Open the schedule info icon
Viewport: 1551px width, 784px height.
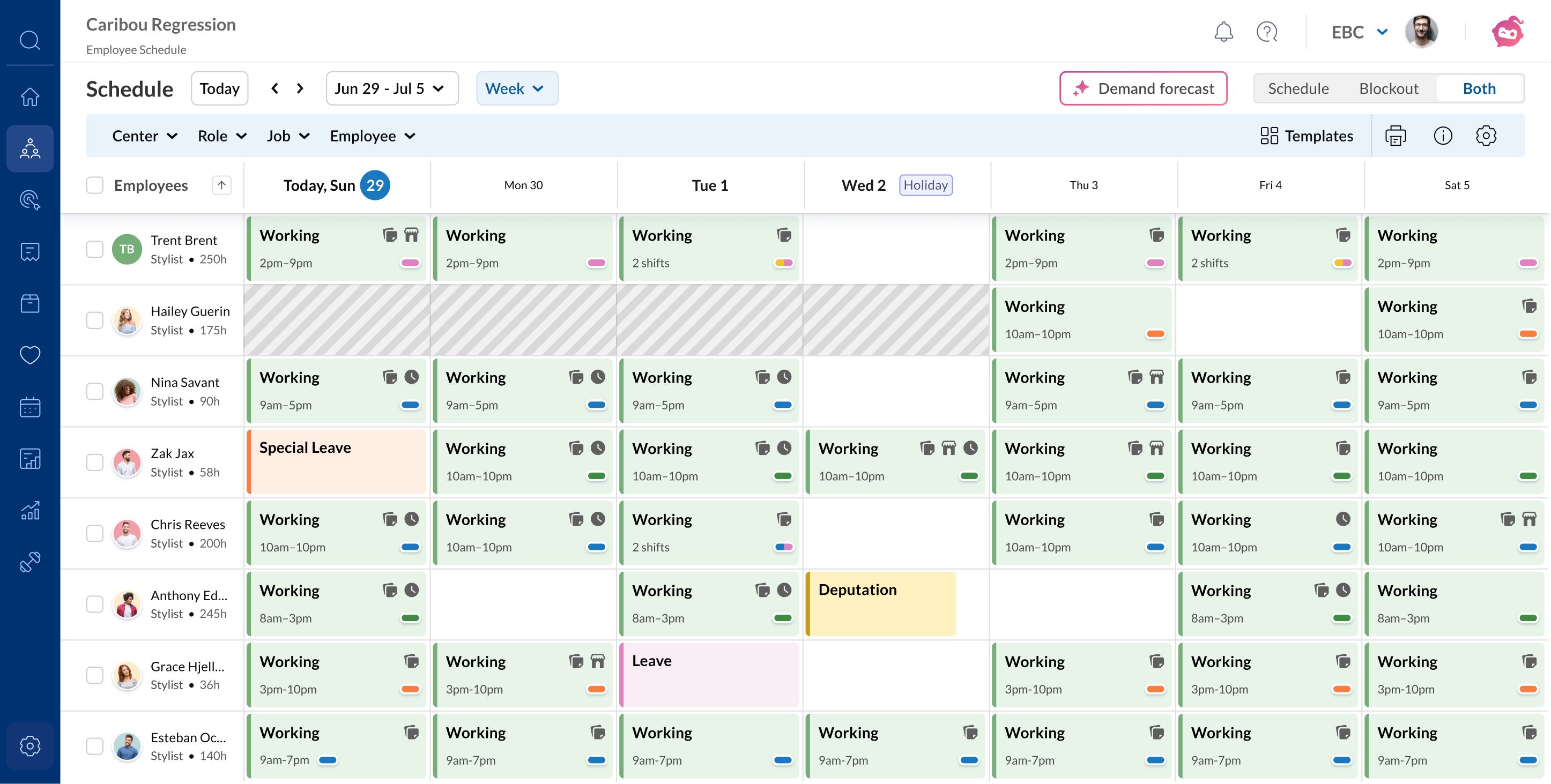point(1443,136)
